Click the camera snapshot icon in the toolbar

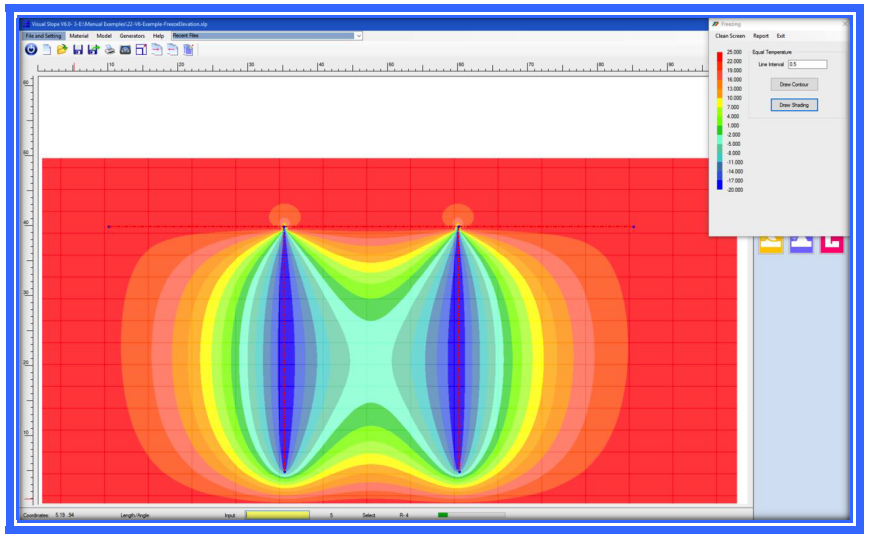click(126, 49)
